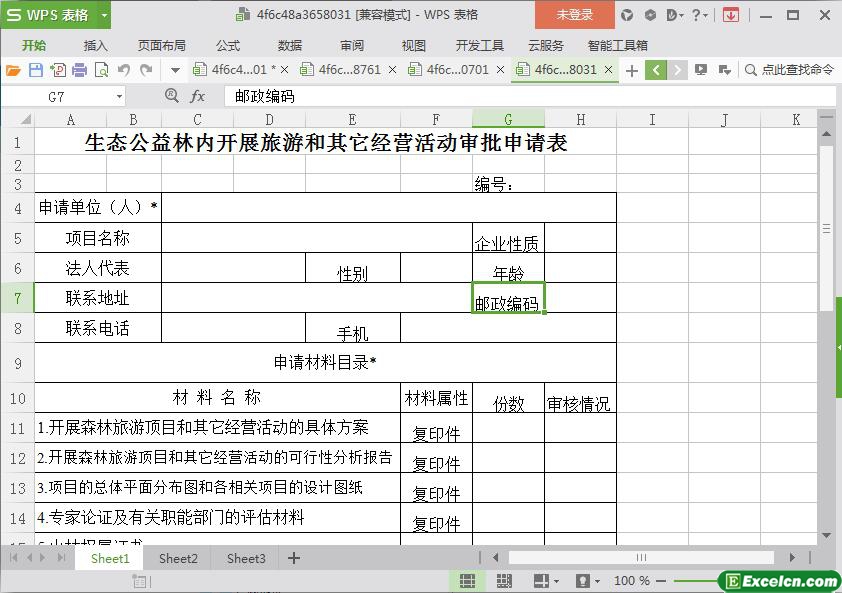Switch to the Sheet2 tab
Screen dimensions: 842x593
(178, 559)
